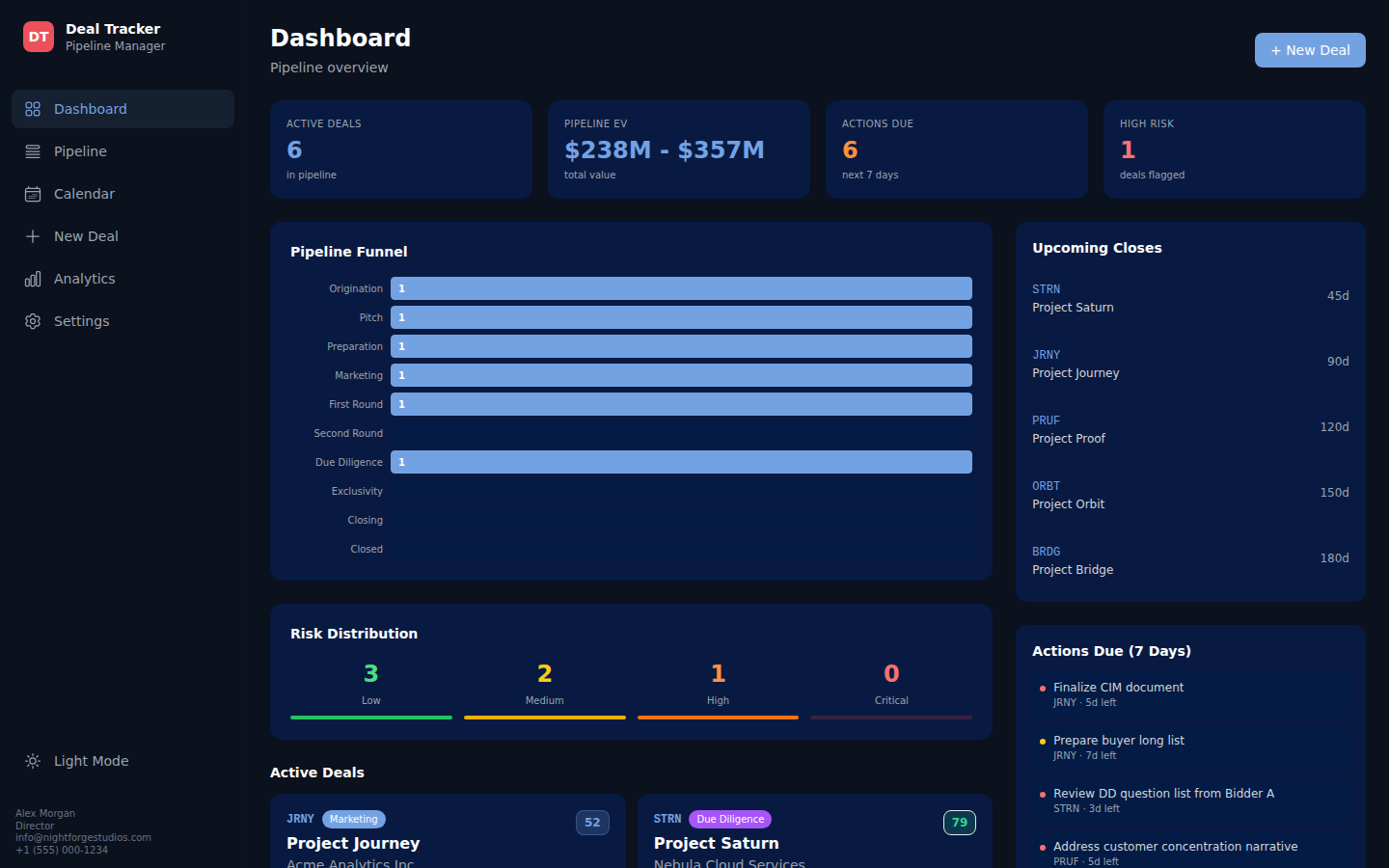Image resolution: width=1389 pixels, height=868 pixels.
Task: Click the Medium risk count
Action: [544, 674]
